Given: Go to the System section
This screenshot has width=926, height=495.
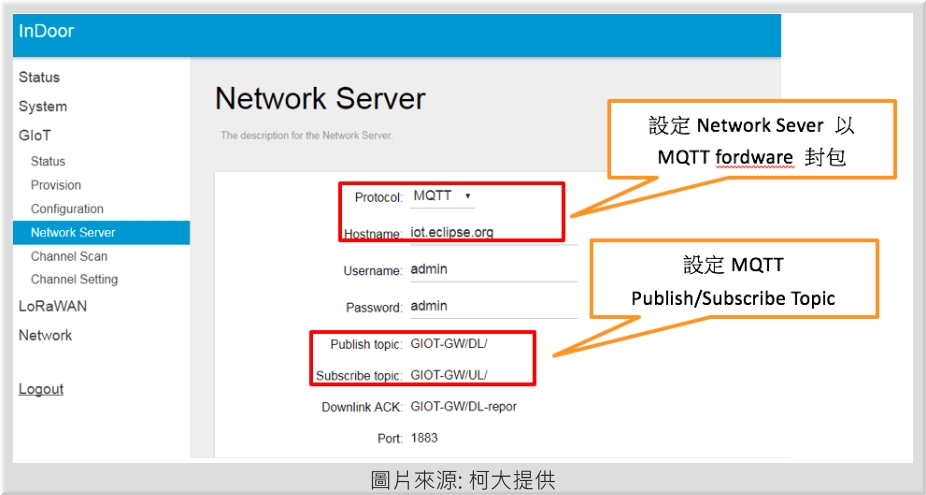Looking at the screenshot, I should (x=43, y=106).
